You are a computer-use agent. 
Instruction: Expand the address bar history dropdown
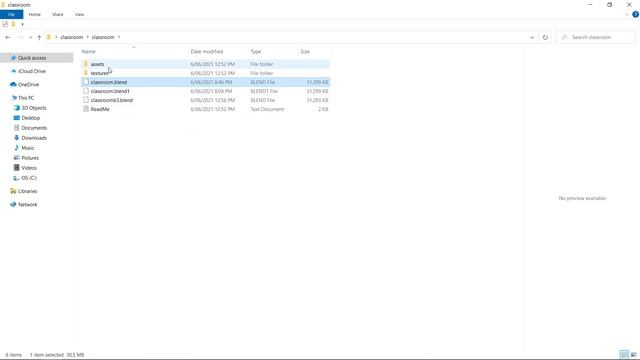[x=532, y=37]
